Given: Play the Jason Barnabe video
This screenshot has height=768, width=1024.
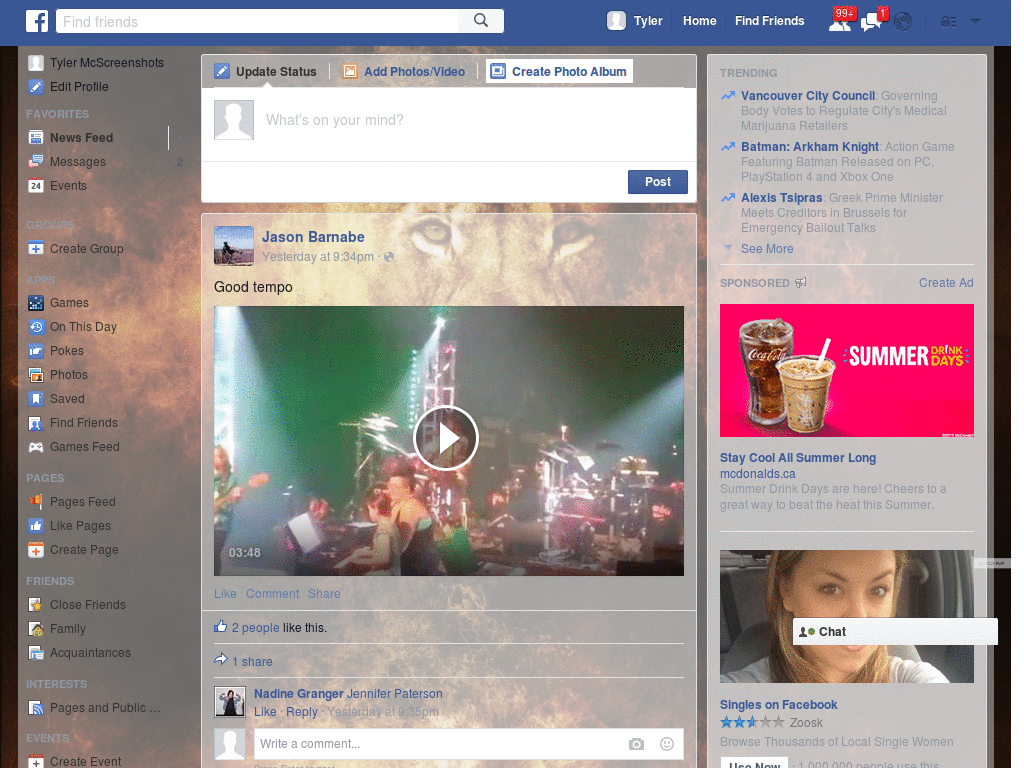Looking at the screenshot, I should coord(446,438).
